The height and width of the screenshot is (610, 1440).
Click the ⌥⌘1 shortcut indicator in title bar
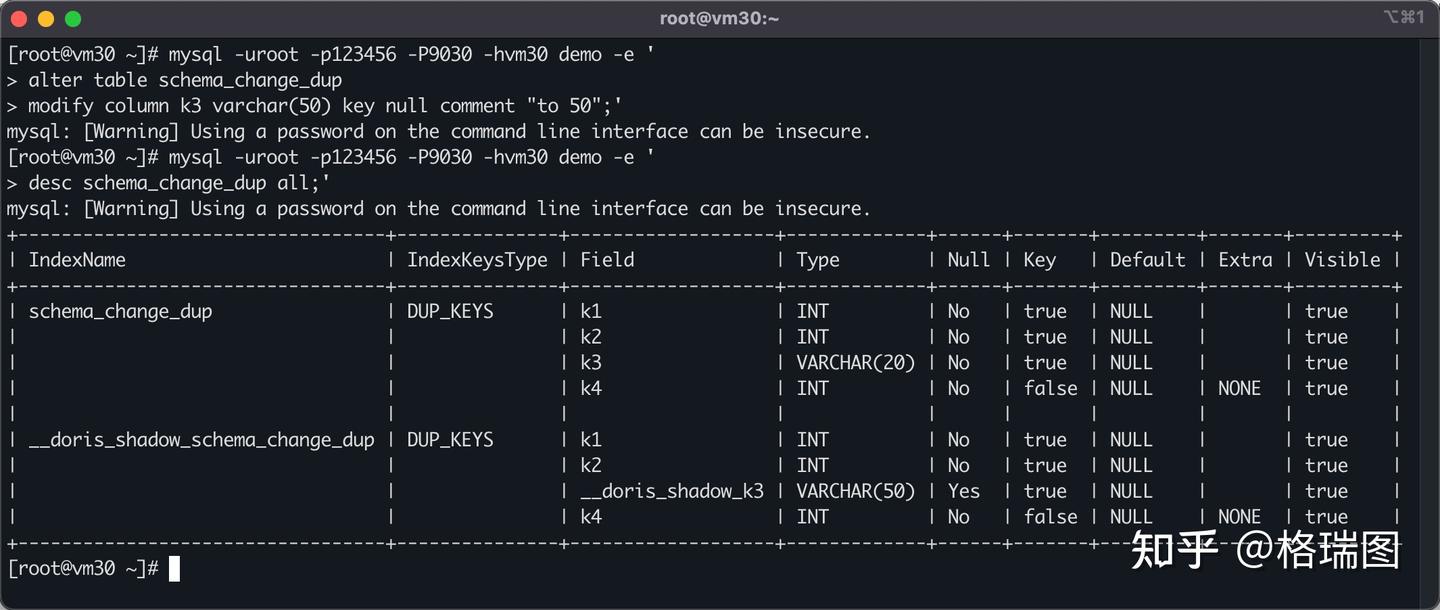(1403, 17)
